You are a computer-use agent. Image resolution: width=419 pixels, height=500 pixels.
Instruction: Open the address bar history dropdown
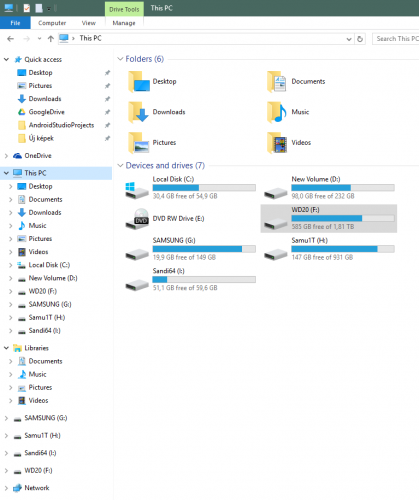tap(349, 39)
